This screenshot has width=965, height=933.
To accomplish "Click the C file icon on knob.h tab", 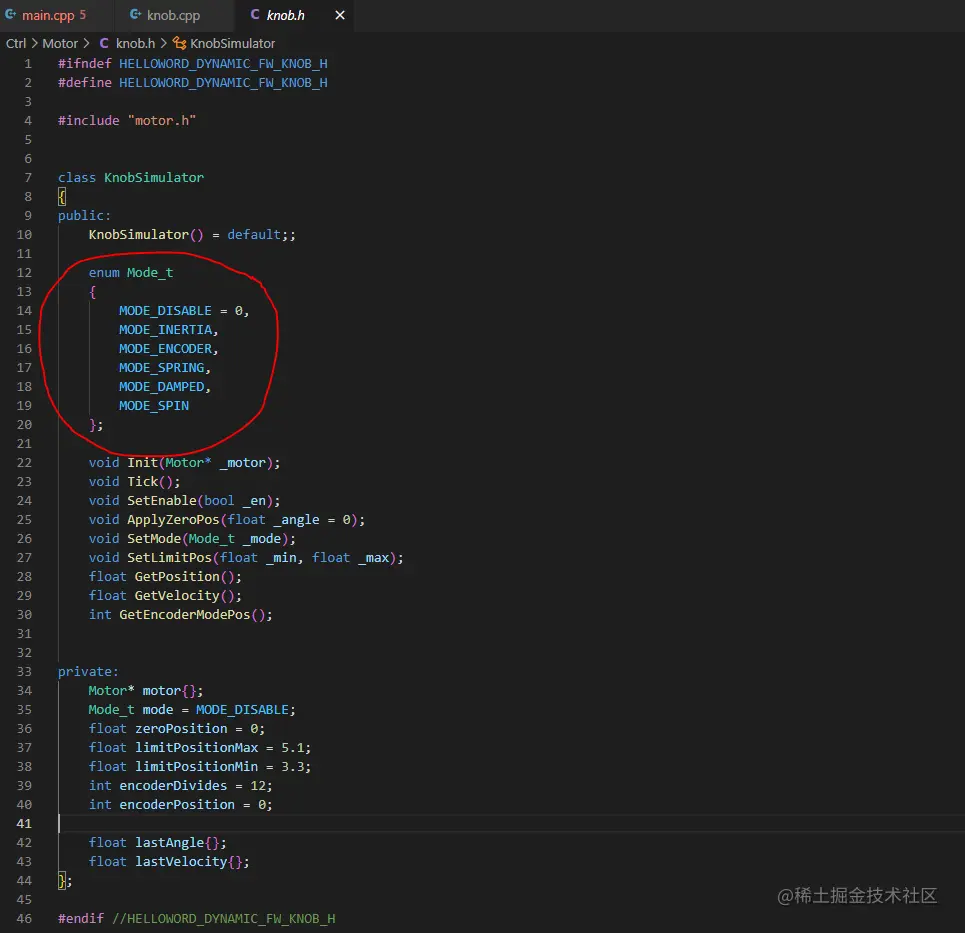I will pyautogui.click(x=255, y=15).
